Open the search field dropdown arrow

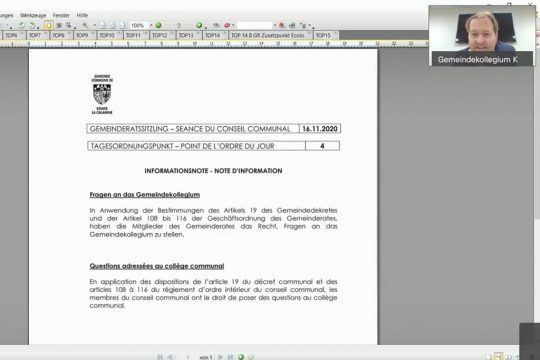pos(275,25)
